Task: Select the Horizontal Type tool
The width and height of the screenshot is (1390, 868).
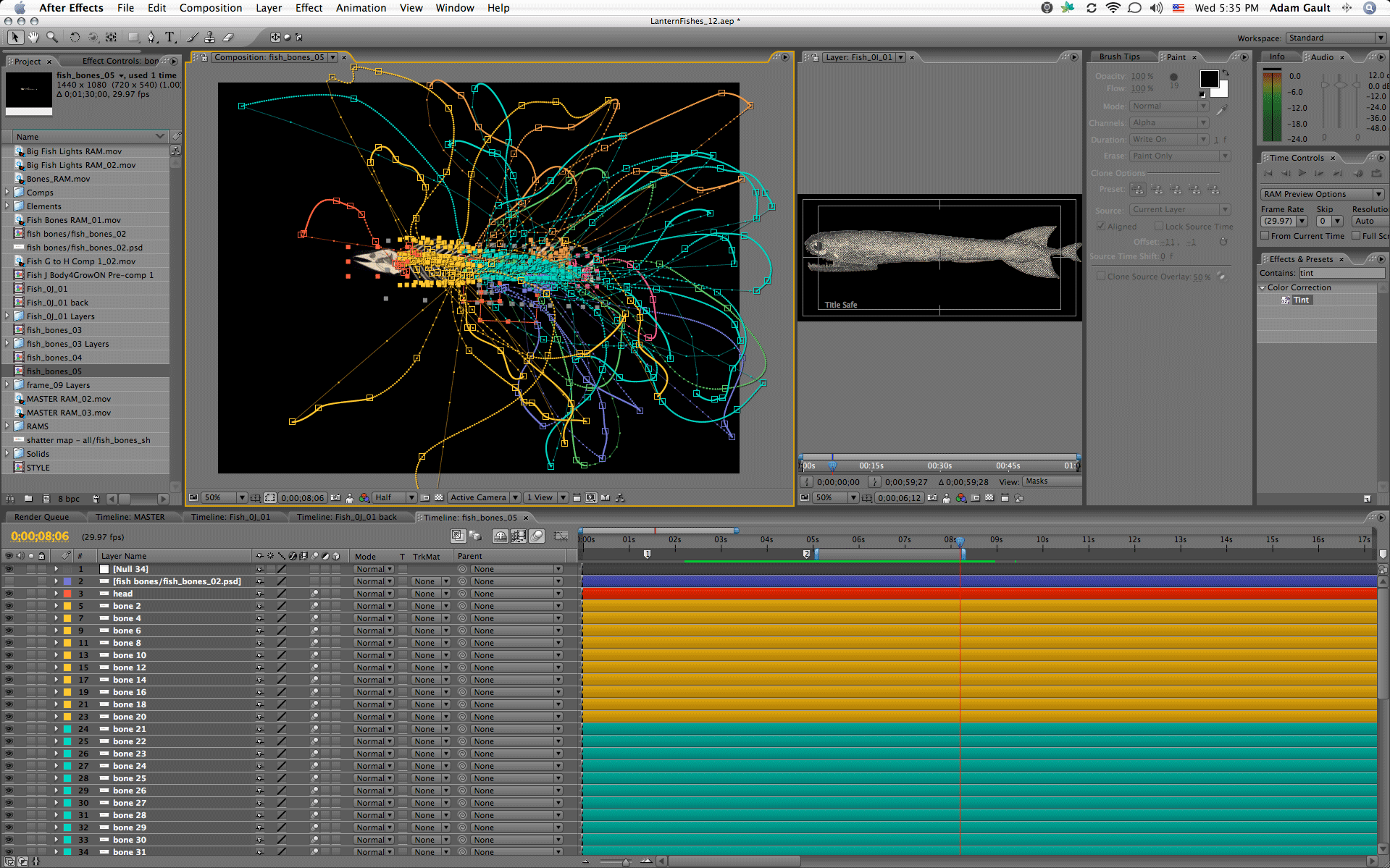Action: tap(170, 37)
